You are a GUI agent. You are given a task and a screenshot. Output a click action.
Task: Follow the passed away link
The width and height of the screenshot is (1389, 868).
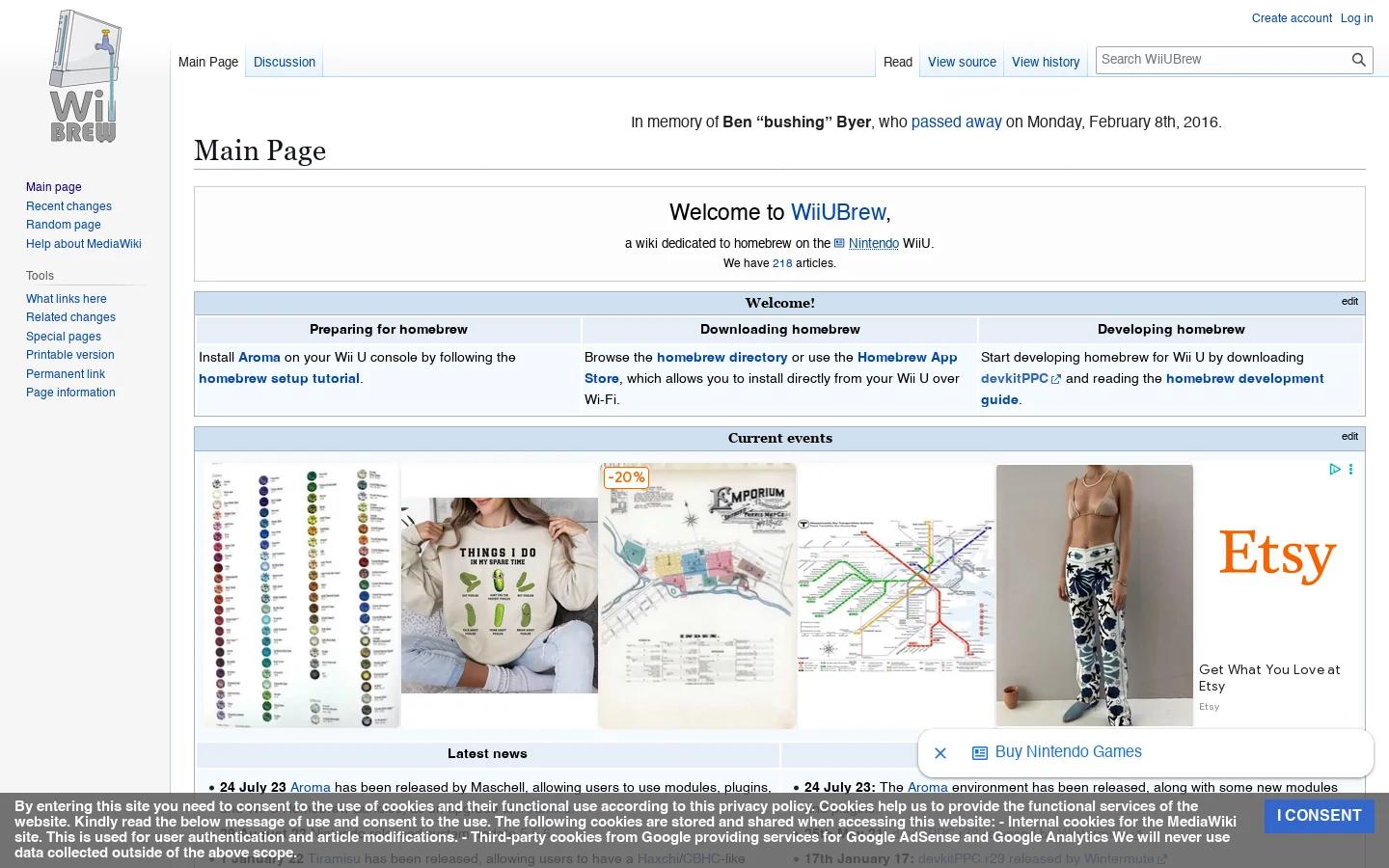point(957,122)
